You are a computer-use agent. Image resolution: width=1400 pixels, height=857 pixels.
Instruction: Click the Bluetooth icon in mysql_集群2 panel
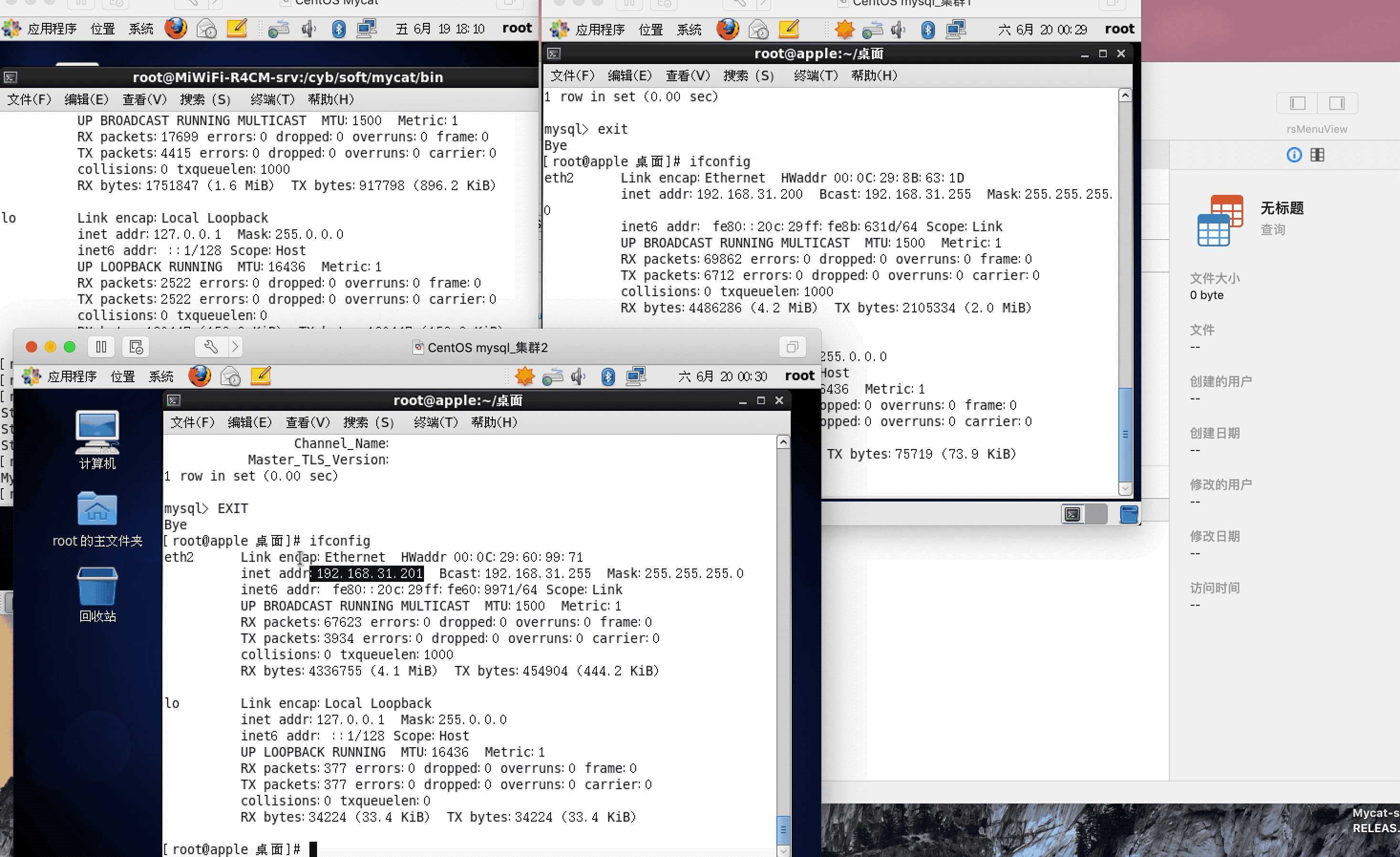[x=608, y=376]
